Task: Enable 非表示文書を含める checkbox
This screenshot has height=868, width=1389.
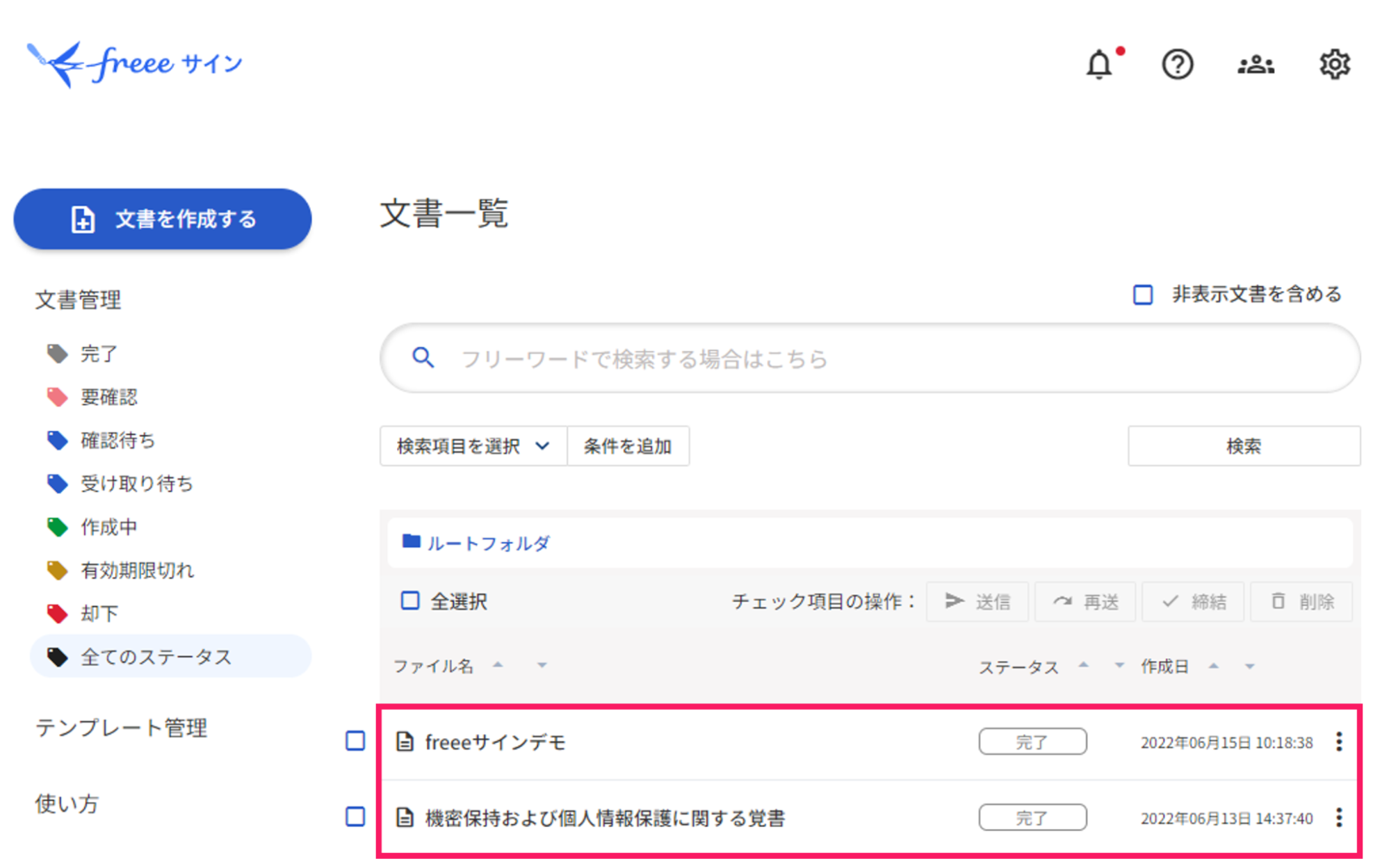Action: coord(1143,295)
